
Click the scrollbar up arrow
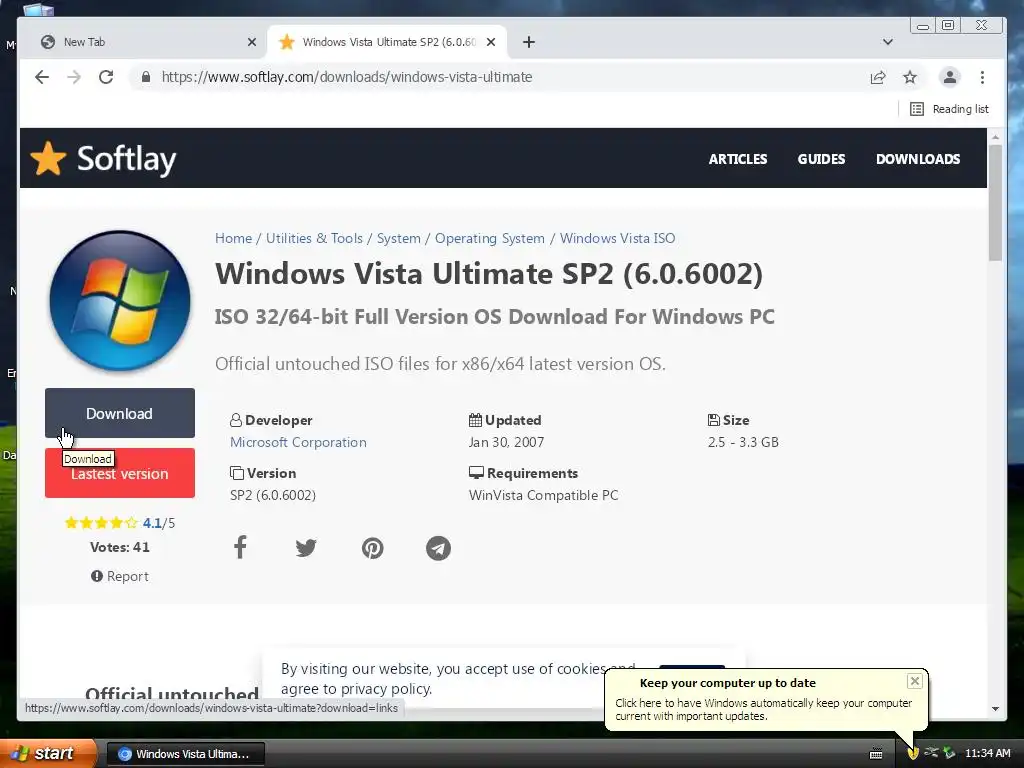[x=995, y=137]
